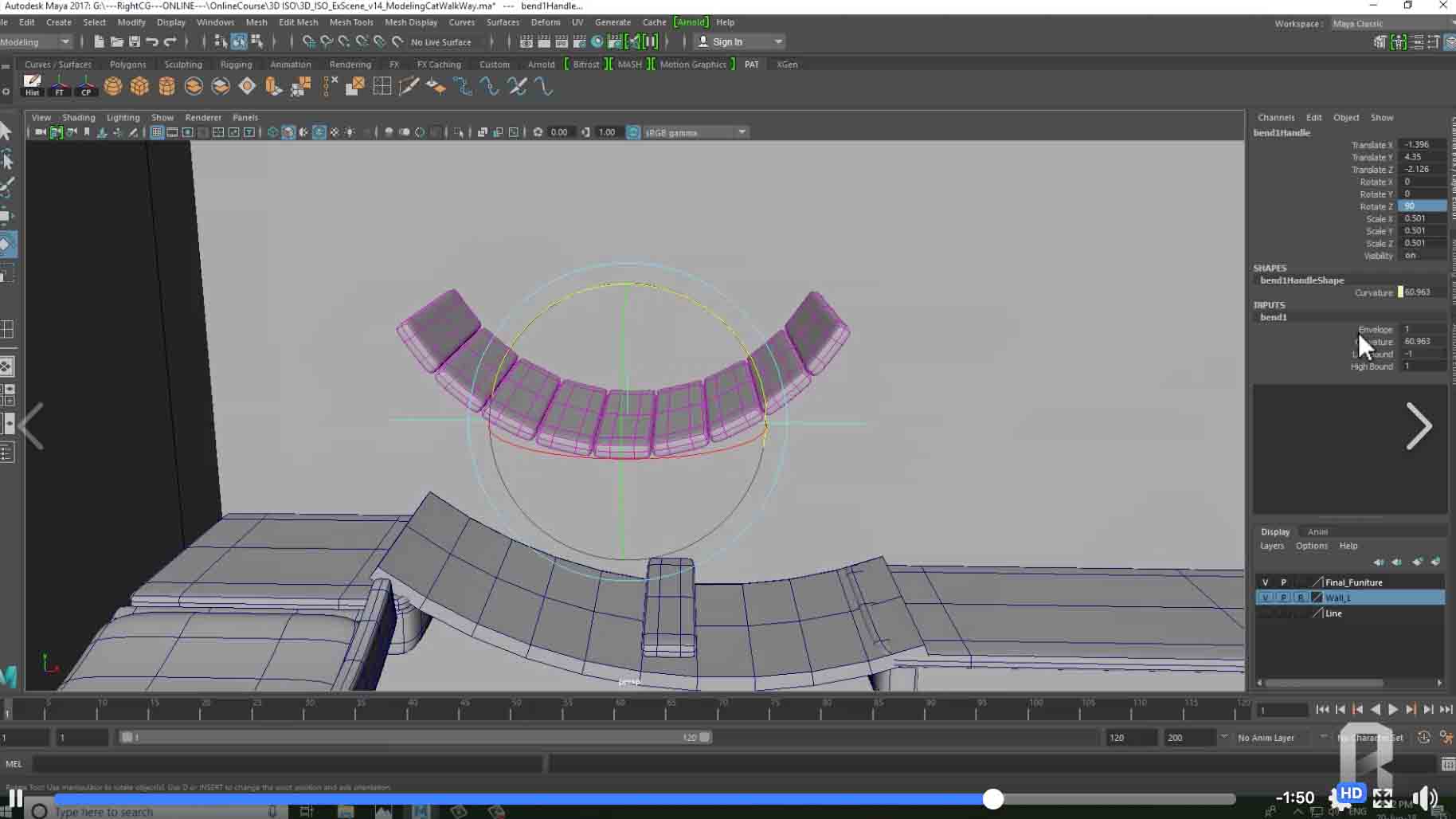The image size is (1456, 819).
Task: Click the video progress slider knob
Action: click(992, 799)
